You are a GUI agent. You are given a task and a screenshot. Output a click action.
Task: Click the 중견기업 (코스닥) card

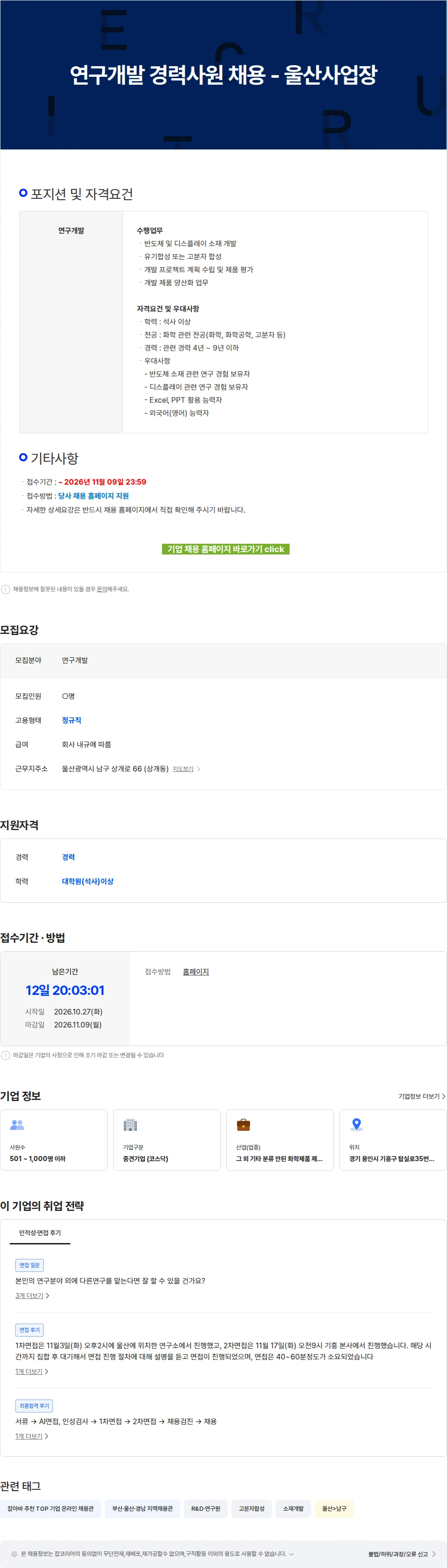(x=167, y=1140)
